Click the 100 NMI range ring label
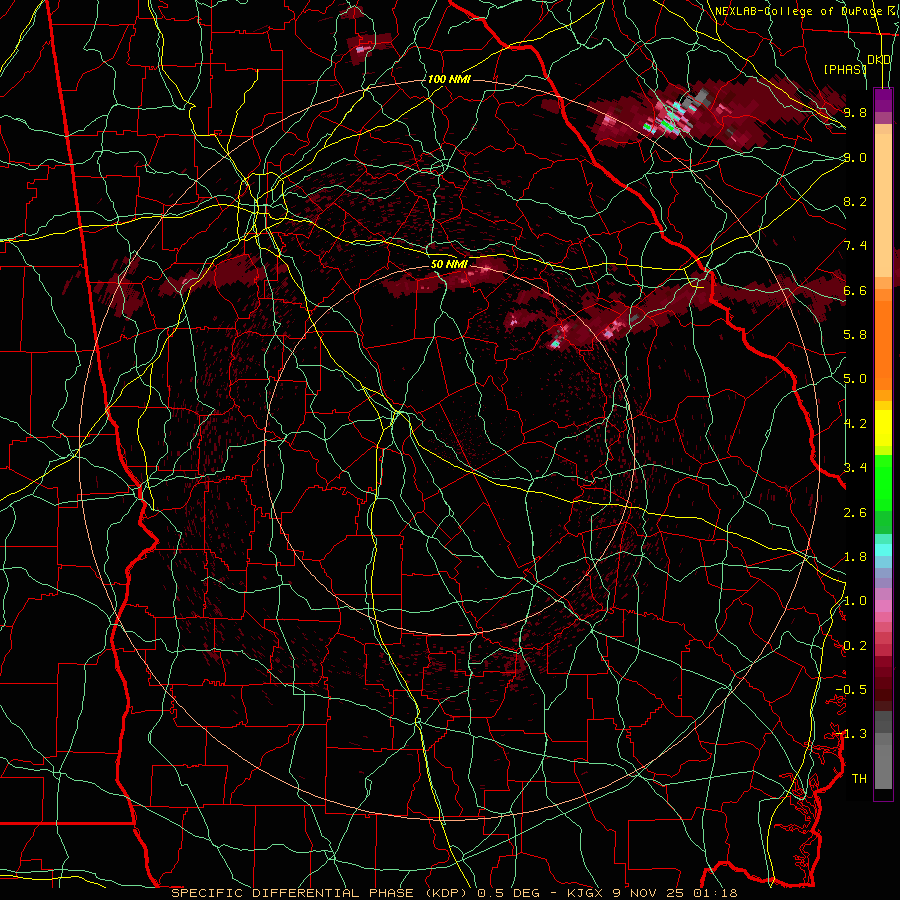This screenshot has height=900, width=900. point(449,79)
